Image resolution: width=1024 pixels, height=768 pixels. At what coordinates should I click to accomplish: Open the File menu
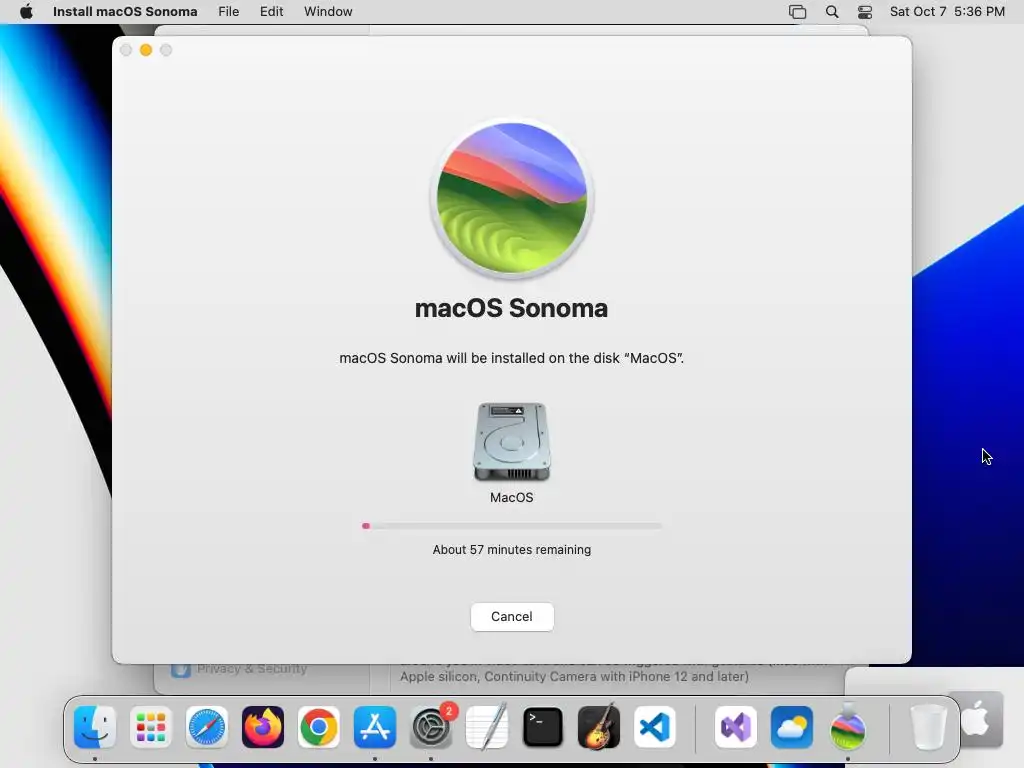point(229,12)
